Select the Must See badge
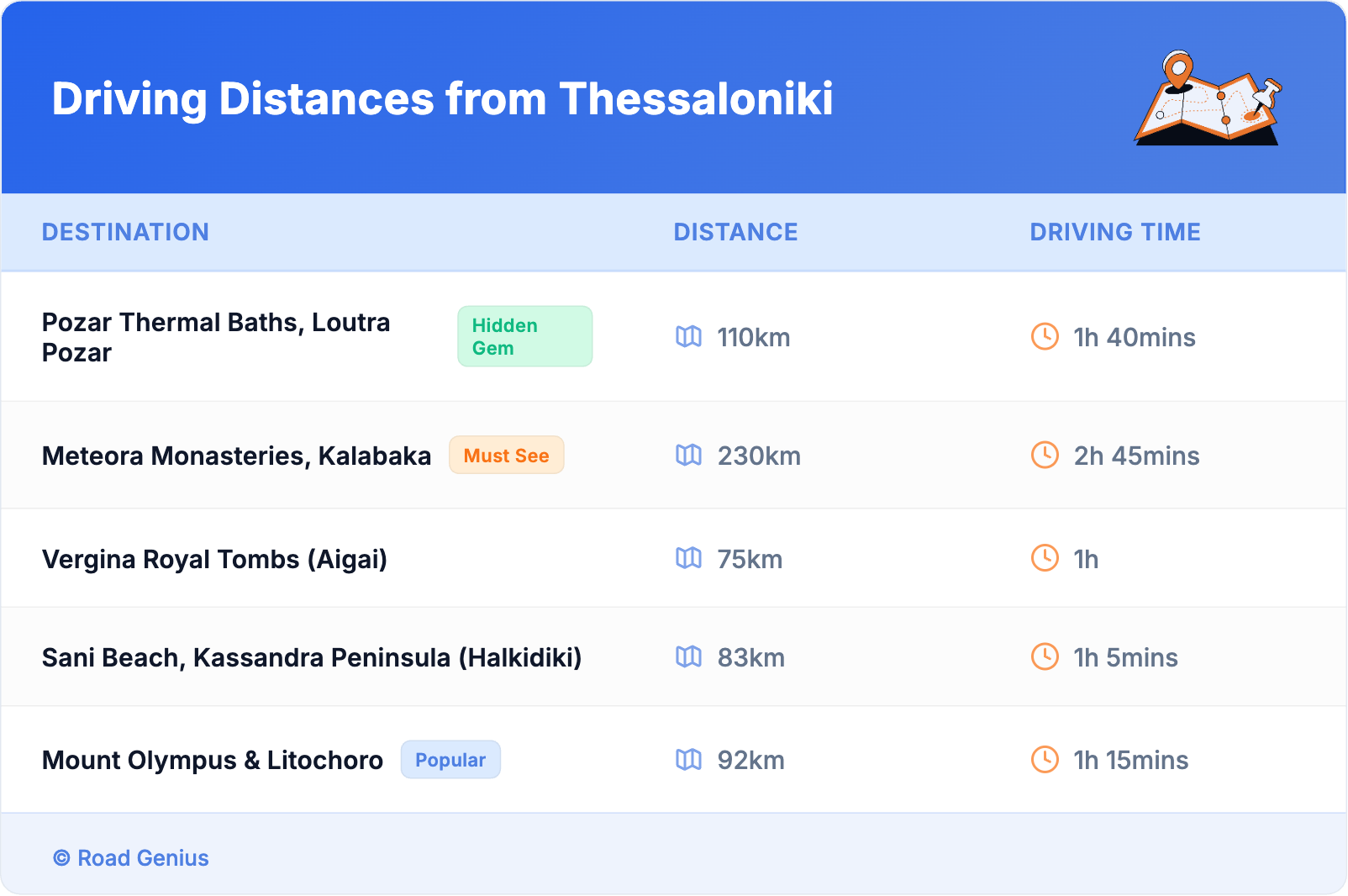The image size is (1348, 896). point(506,456)
